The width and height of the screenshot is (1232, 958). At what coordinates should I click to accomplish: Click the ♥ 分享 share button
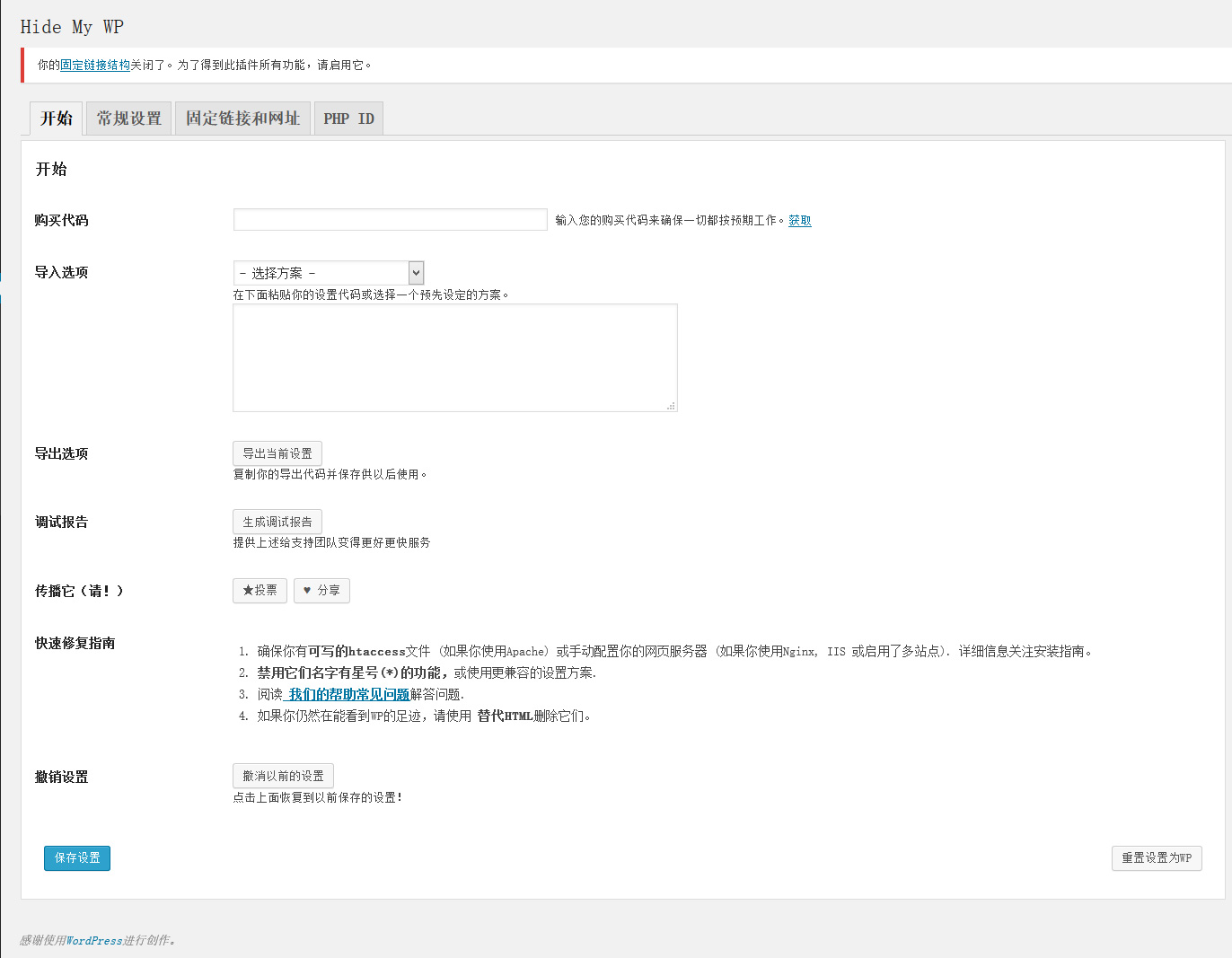(x=321, y=591)
